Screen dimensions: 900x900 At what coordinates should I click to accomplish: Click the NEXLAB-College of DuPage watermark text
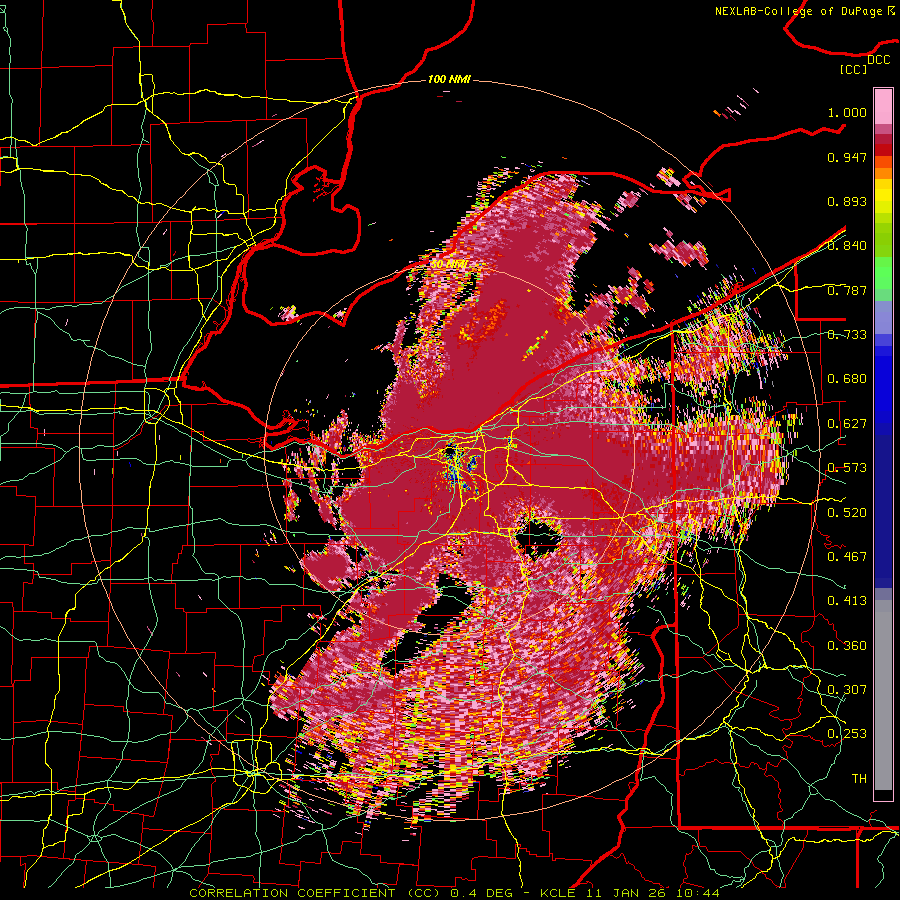(805, 11)
